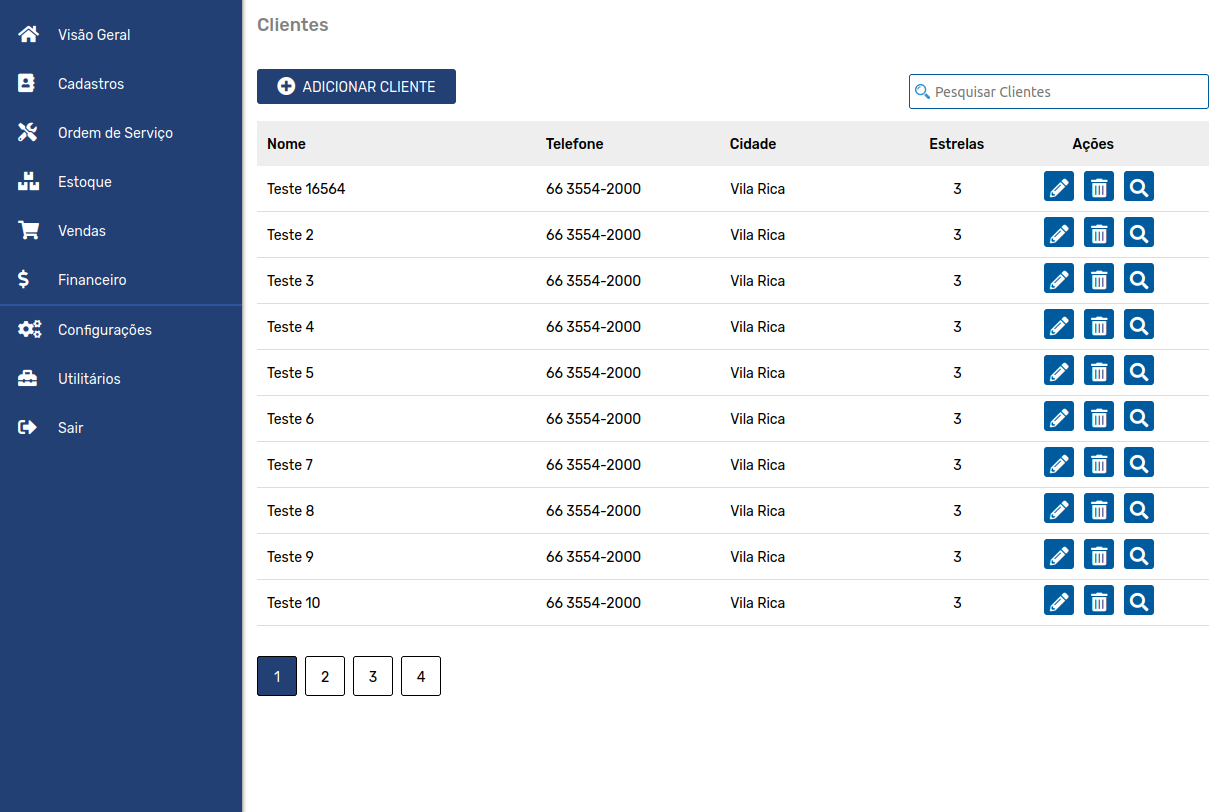
Task: Focus the Pesquisar Clientes search field
Action: pyautogui.click(x=1059, y=91)
